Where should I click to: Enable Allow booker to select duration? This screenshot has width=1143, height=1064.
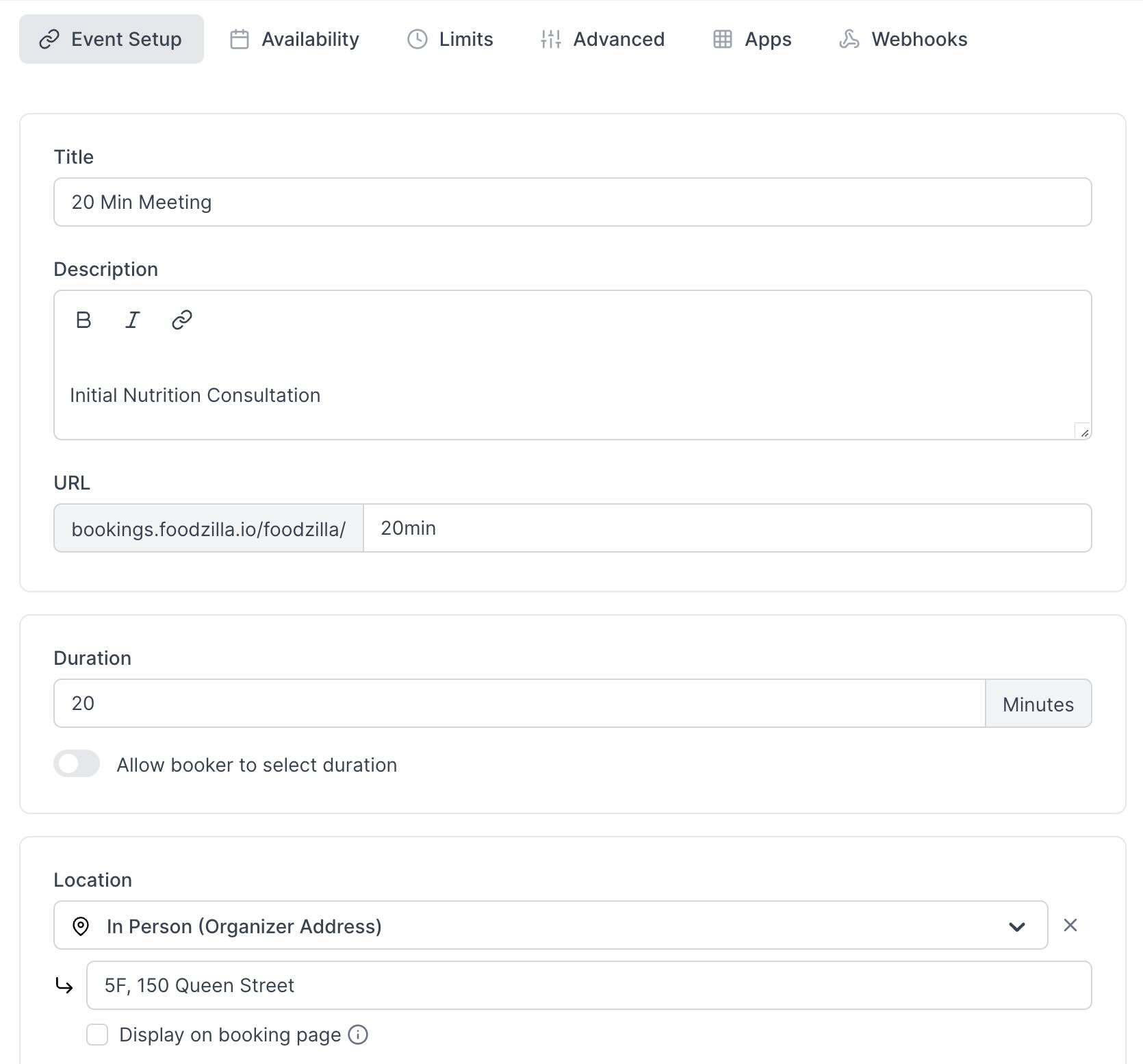[x=77, y=763]
